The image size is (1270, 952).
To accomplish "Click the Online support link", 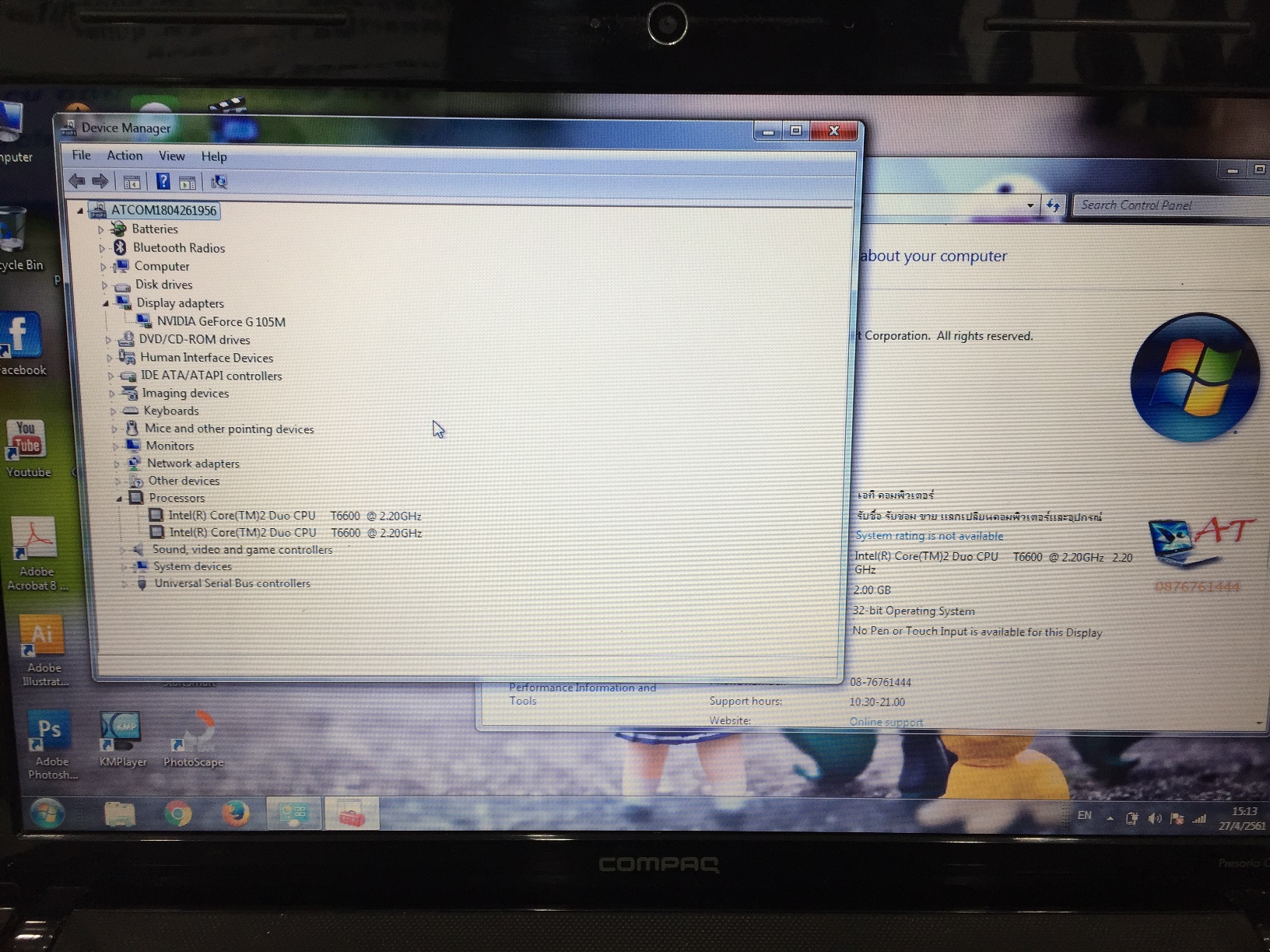I will pos(885,721).
